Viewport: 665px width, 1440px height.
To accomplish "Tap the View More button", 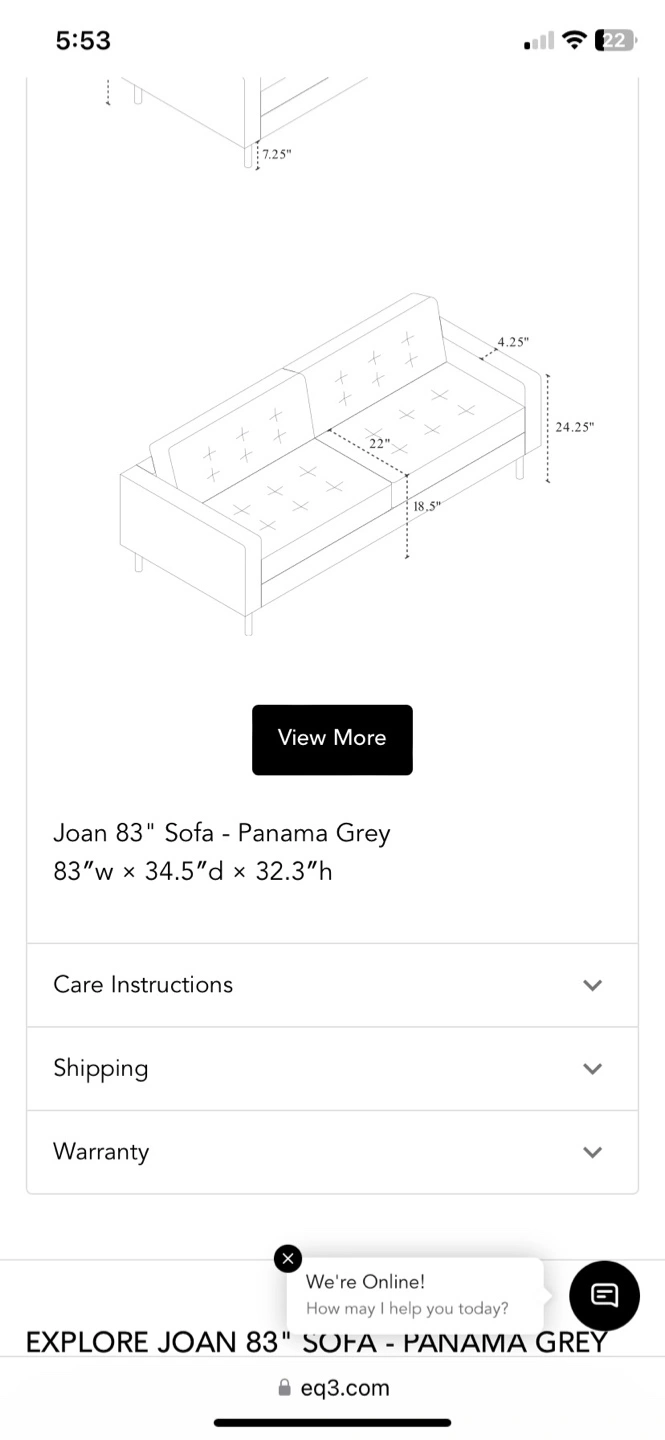I will click(332, 740).
